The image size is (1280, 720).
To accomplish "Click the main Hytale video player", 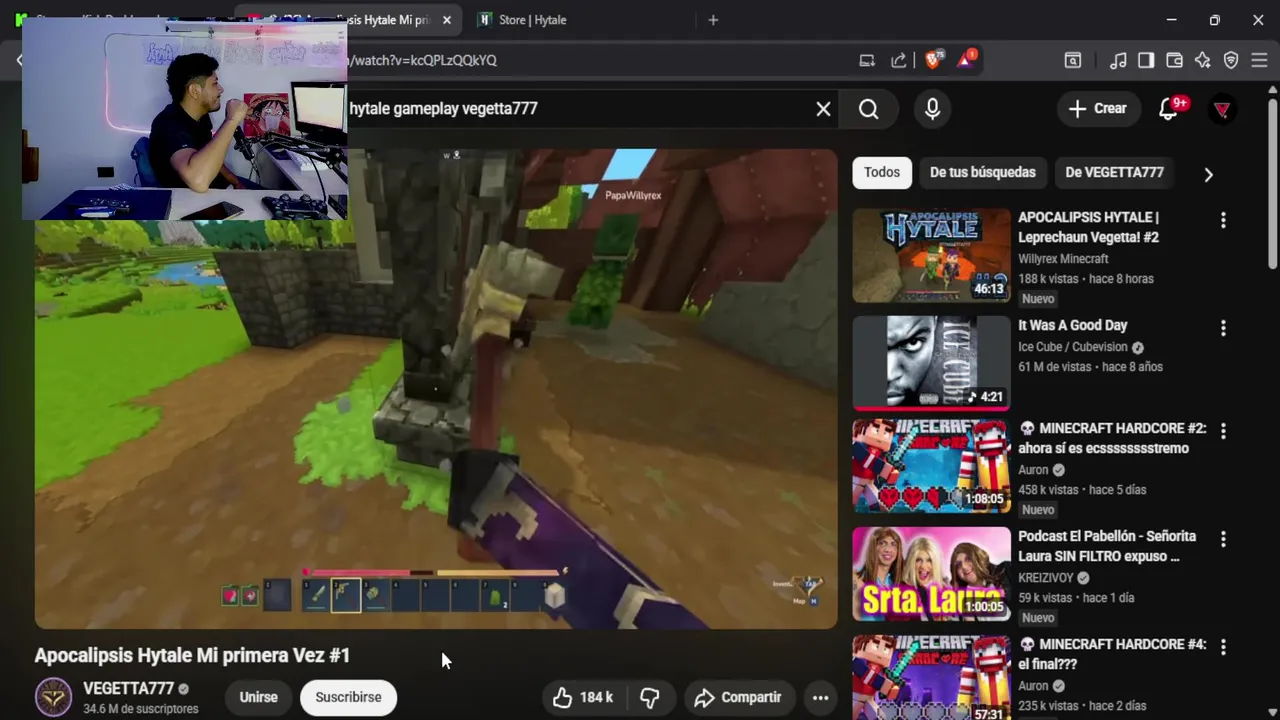I will (436, 389).
